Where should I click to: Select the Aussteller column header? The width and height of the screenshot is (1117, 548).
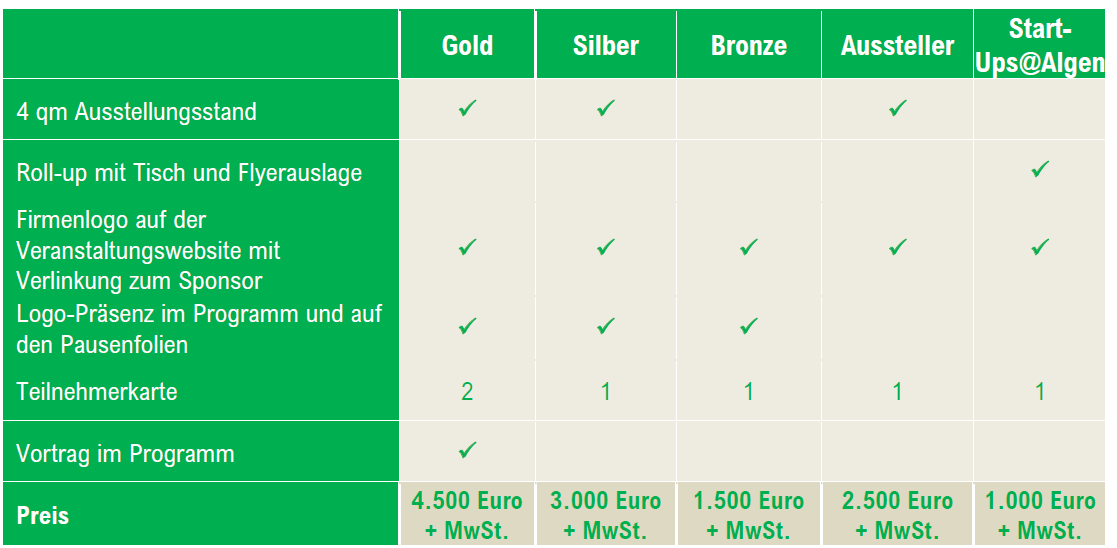point(898,46)
